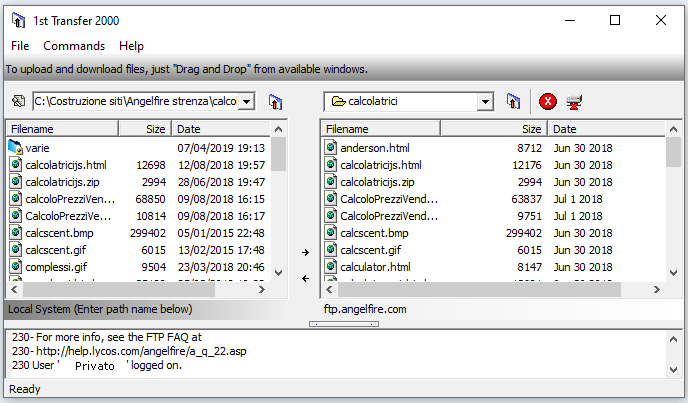The image size is (688, 403).
Task: Click local size value 299402
Action: [148, 233]
